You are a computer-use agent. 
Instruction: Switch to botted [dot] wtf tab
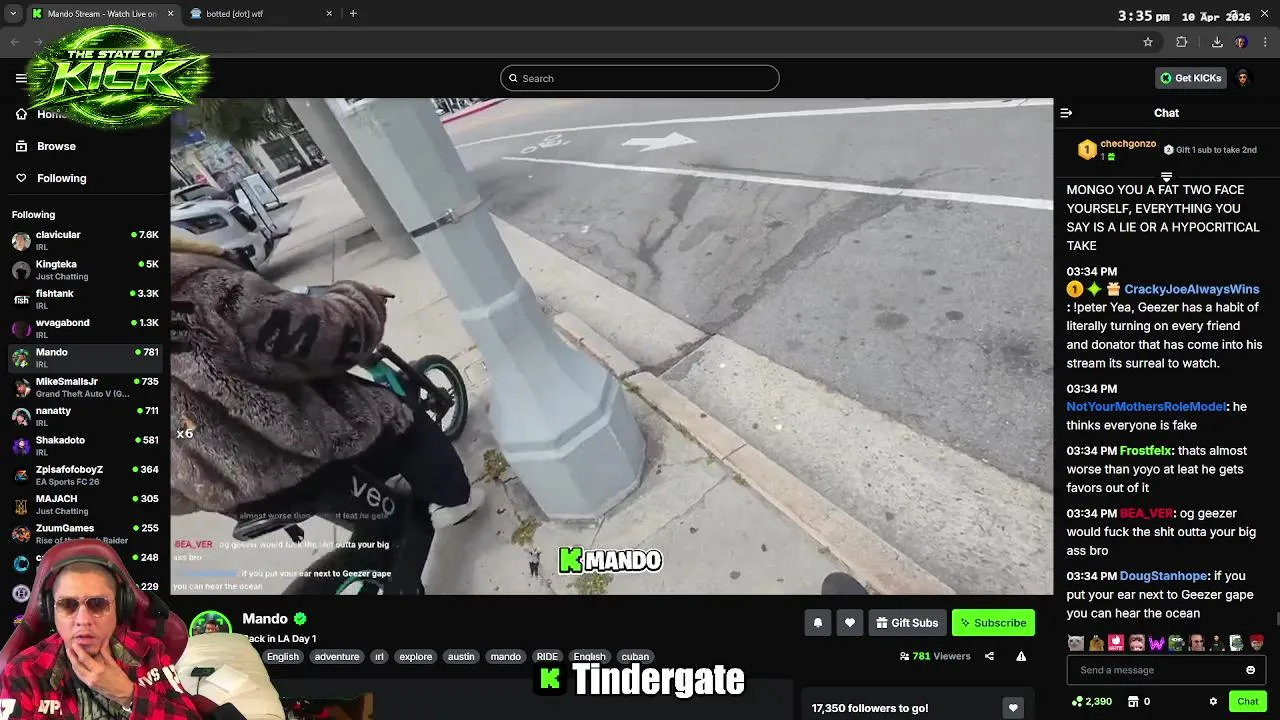262,14
